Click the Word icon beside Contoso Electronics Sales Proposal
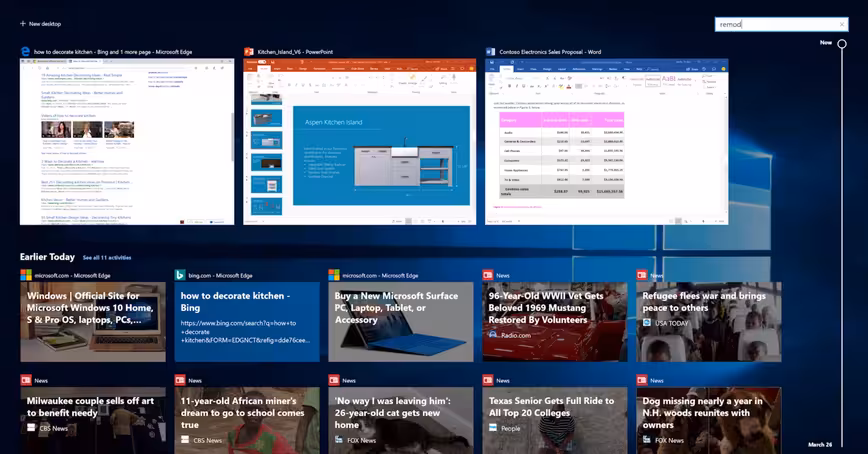Viewport: 868px width, 454px height. tap(490, 51)
